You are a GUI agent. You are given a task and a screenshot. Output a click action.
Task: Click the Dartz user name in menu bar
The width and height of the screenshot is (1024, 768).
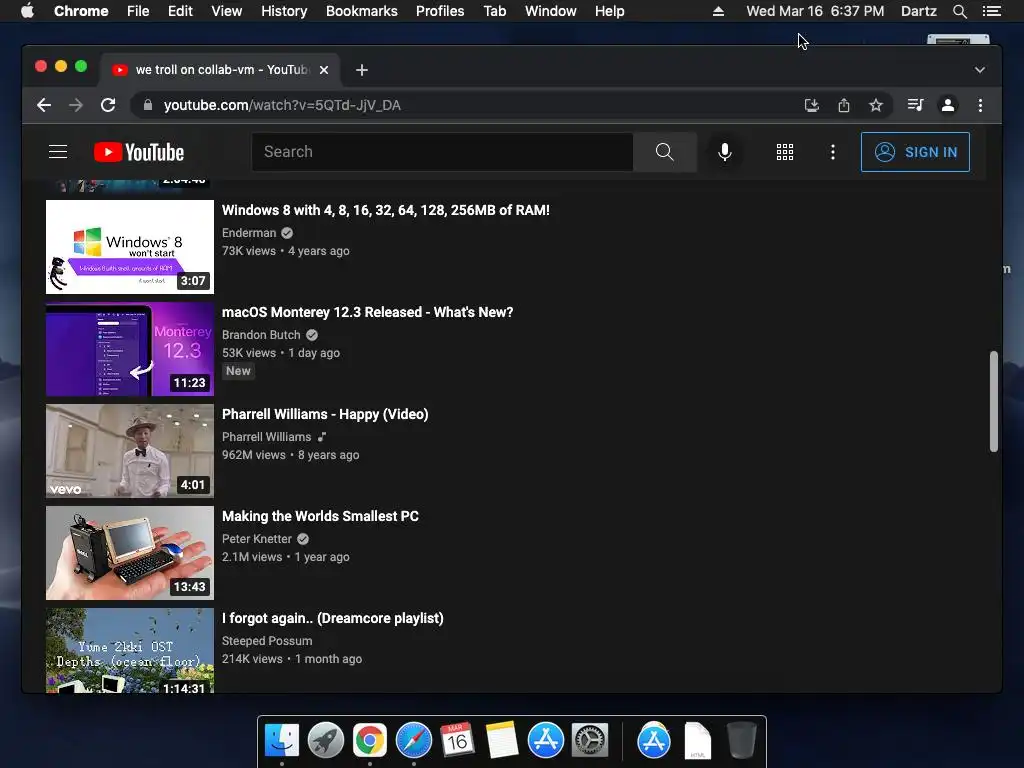pyautogui.click(x=918, y=11)
